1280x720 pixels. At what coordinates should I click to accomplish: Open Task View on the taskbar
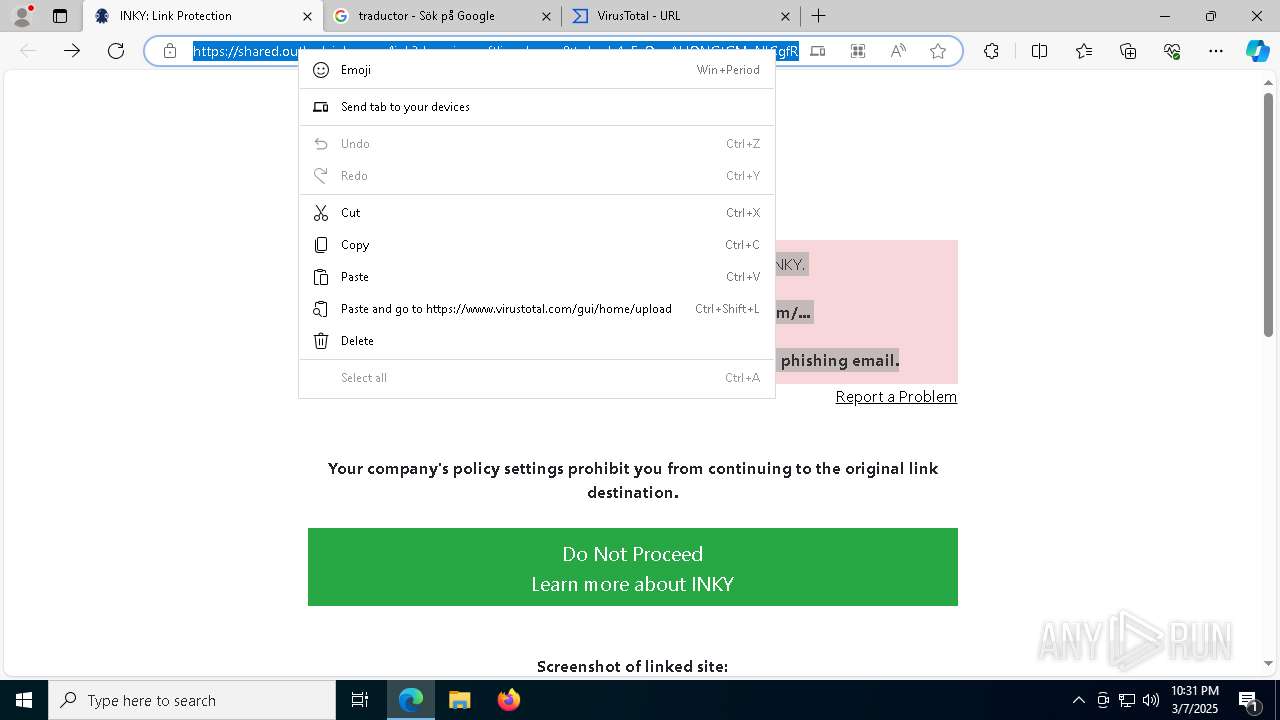tap(360, 700)
